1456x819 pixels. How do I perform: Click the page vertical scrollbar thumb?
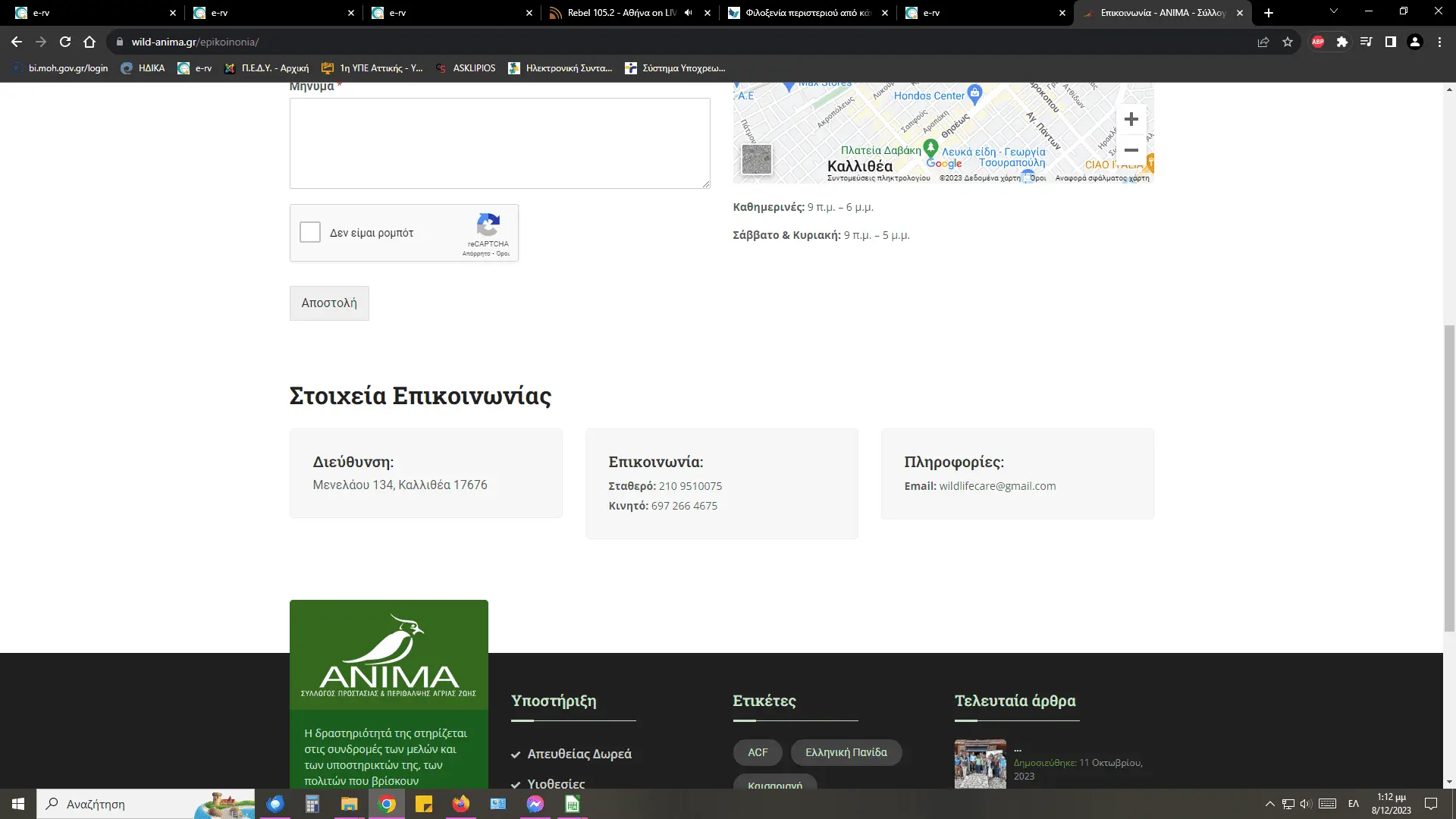[1449, 478]
